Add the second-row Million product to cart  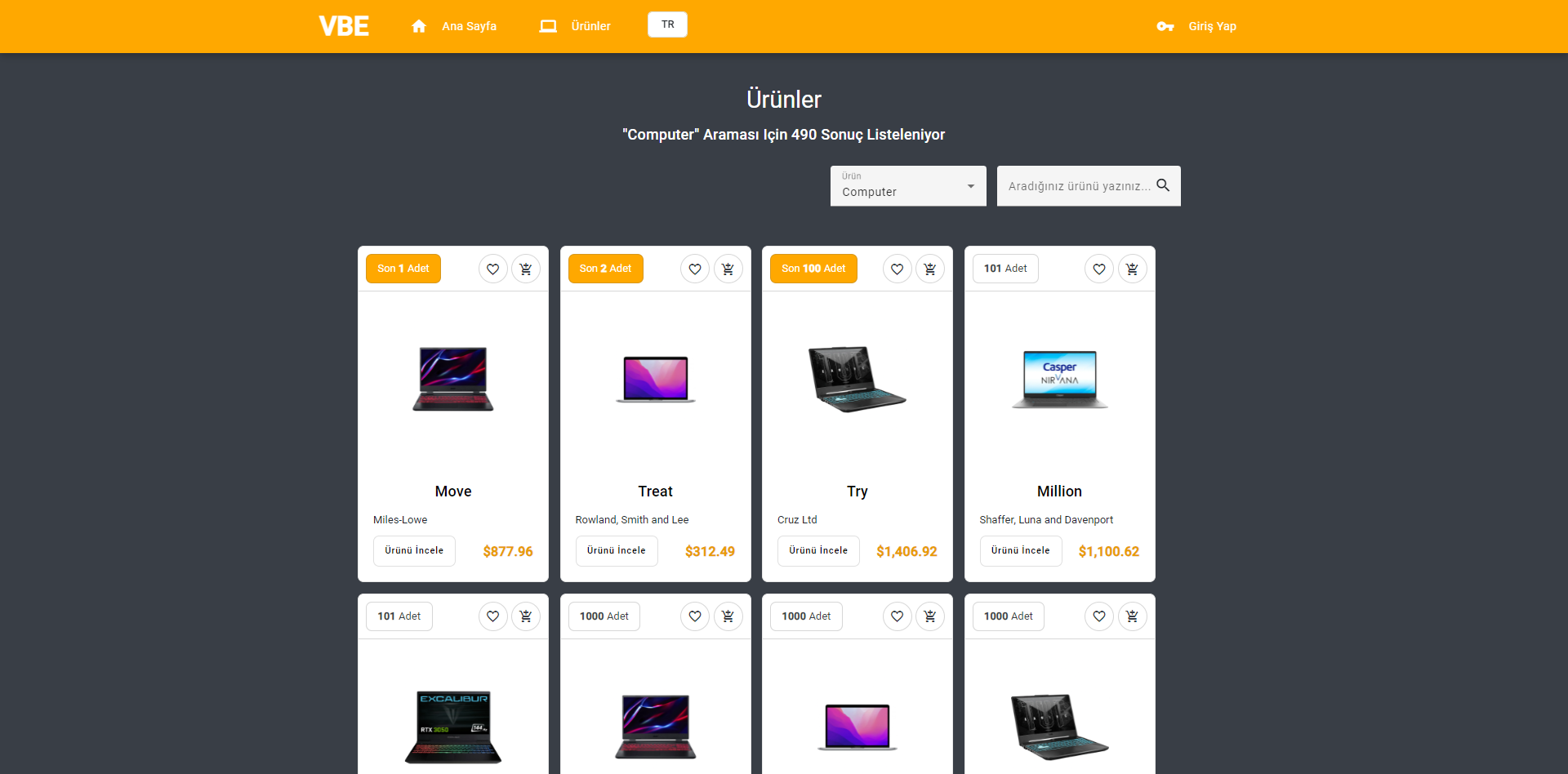pyautogui.click(x=1133, y=616)
